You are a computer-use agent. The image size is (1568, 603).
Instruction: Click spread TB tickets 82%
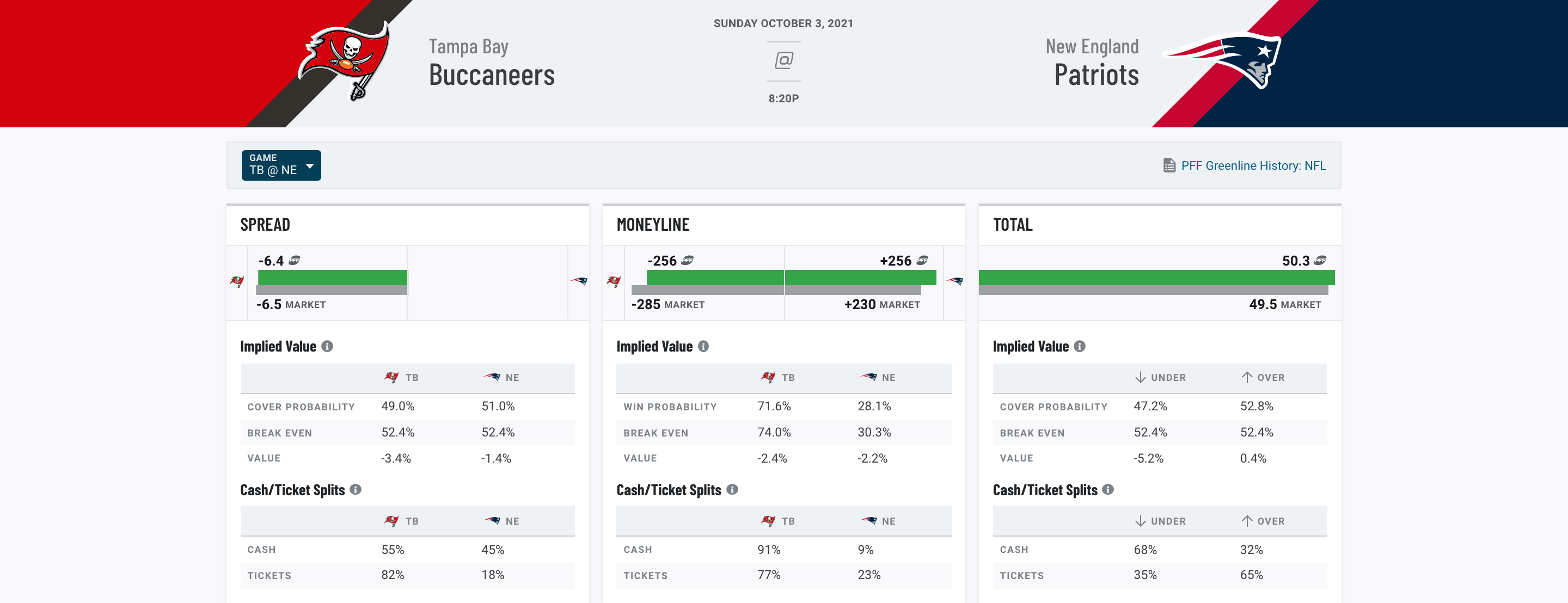393,574
